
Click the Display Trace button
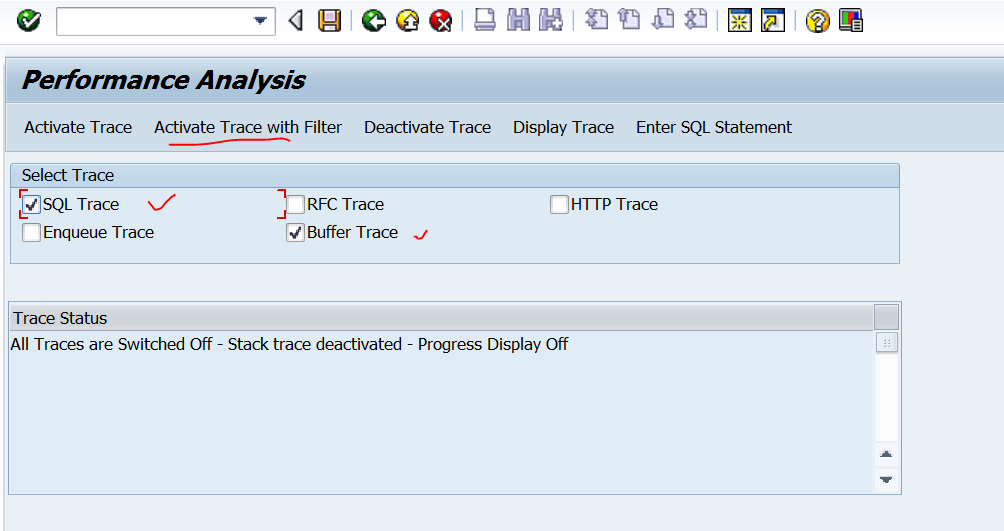563,127
